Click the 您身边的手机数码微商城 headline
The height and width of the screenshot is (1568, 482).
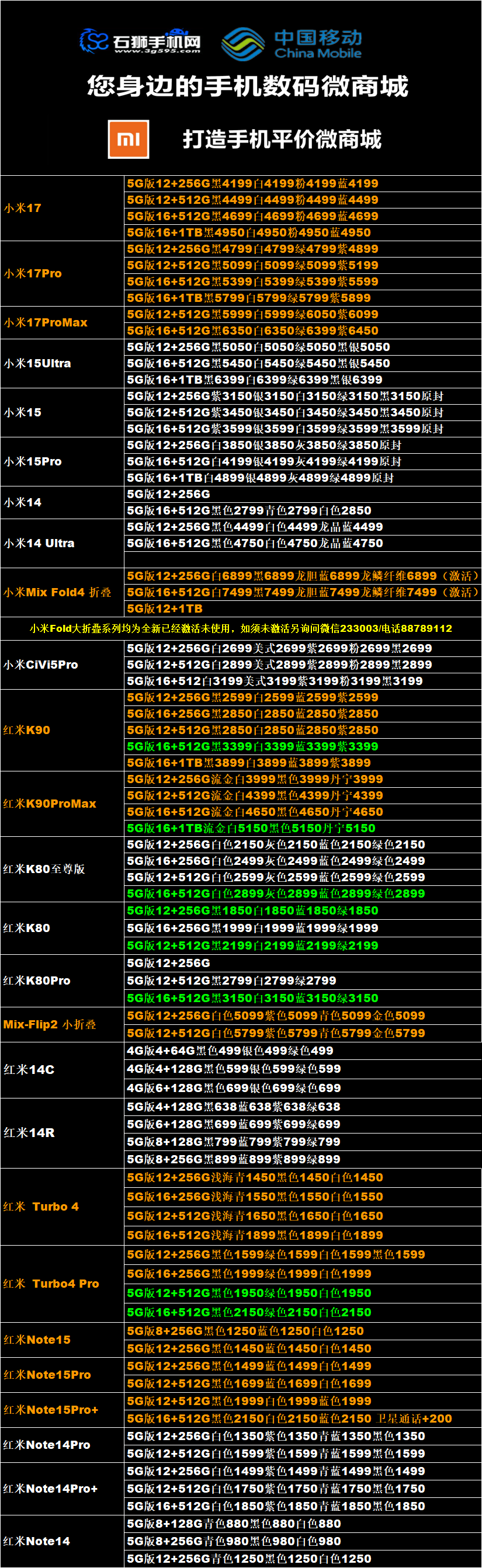coord(247,86)
